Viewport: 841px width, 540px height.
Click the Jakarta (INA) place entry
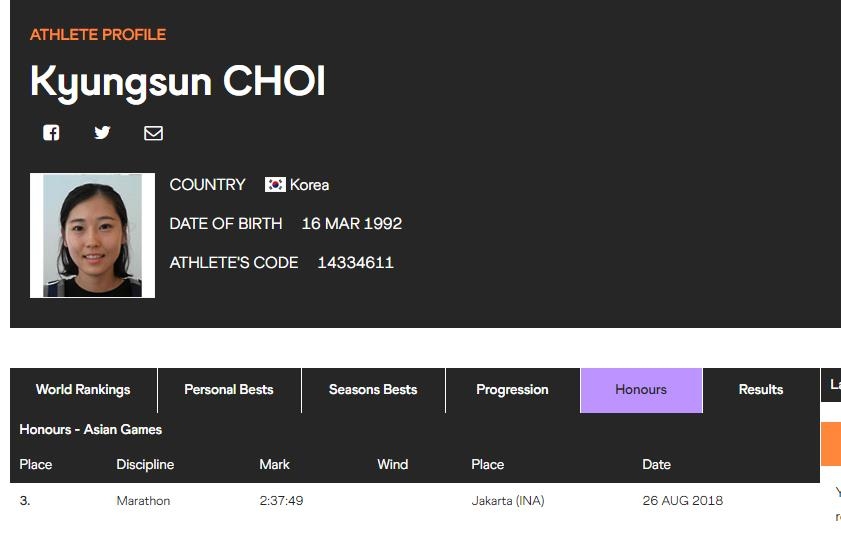508,501
